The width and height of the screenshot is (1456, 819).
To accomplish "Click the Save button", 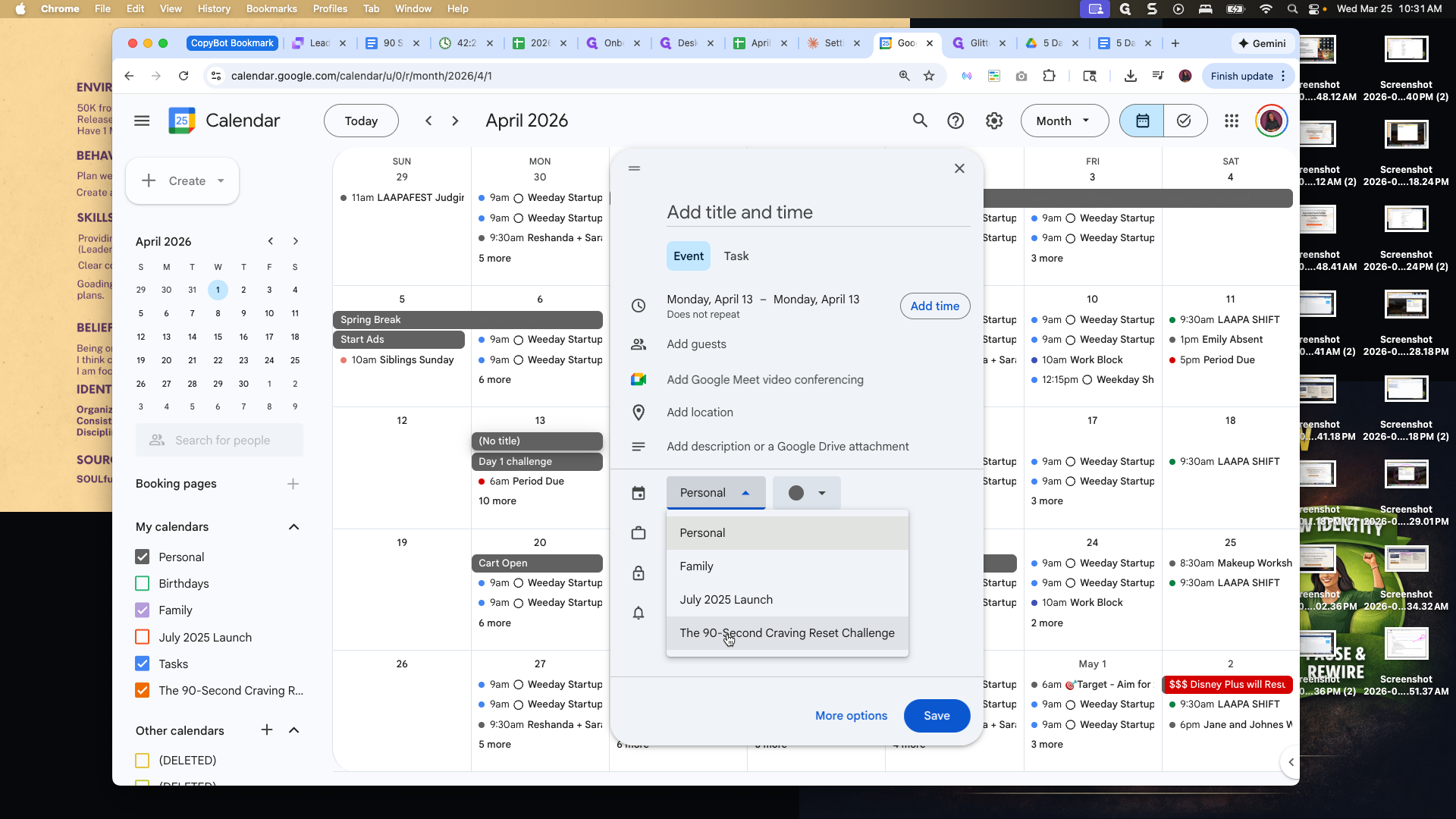I will coord(937,716).
